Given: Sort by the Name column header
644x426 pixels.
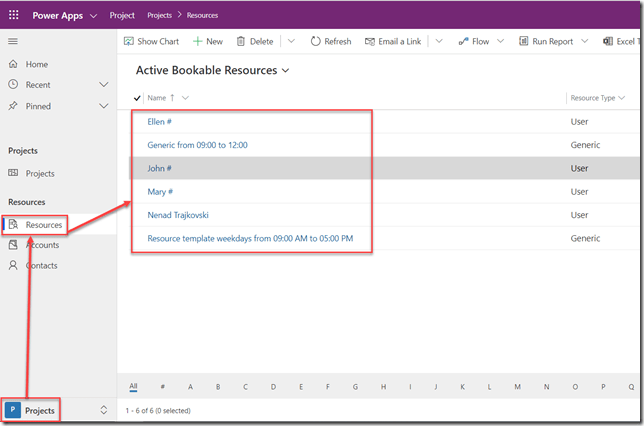Looking at the screenshot, I should point(156,98).
